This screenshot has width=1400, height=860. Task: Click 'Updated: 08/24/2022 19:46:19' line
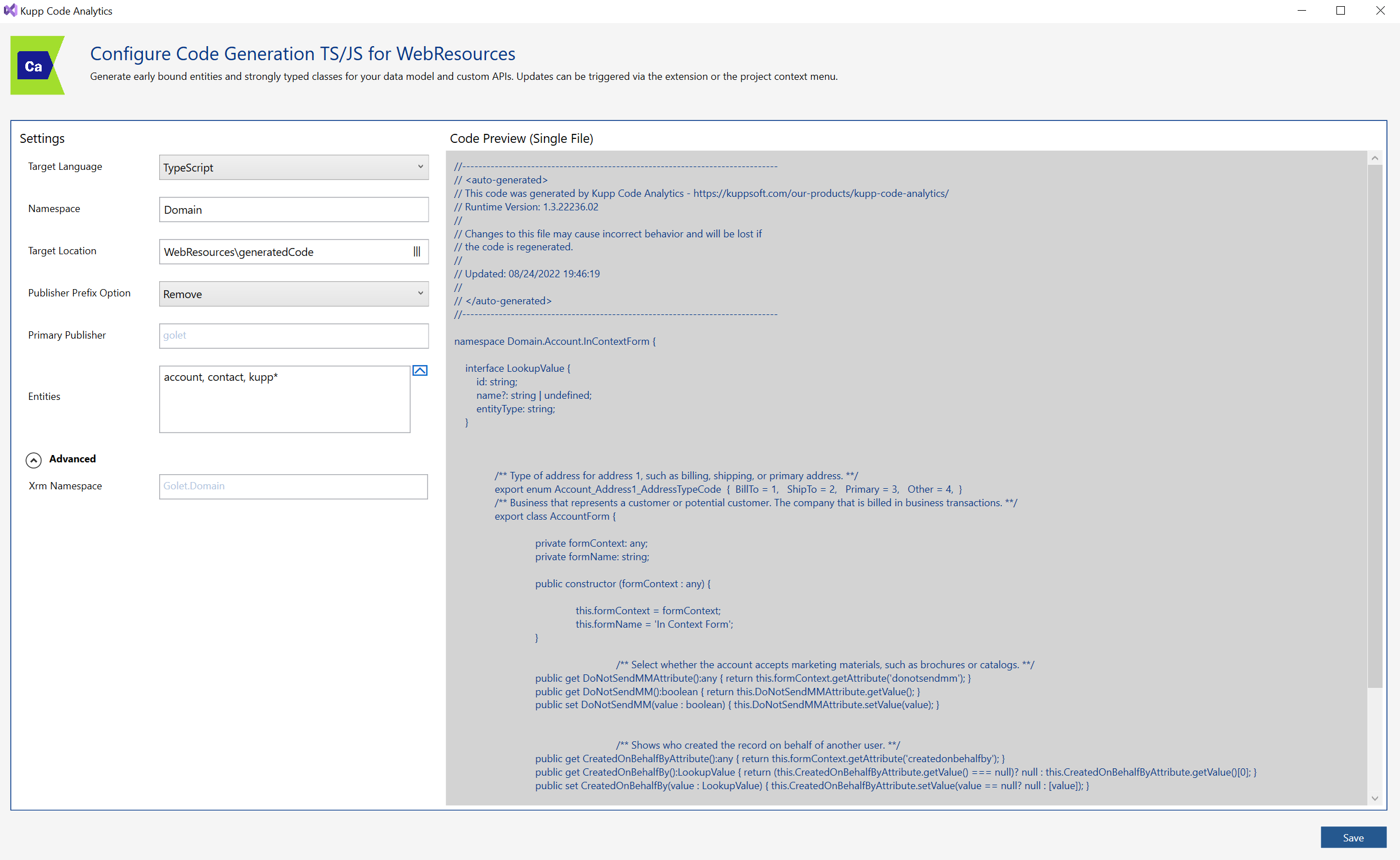pos(526,273)
